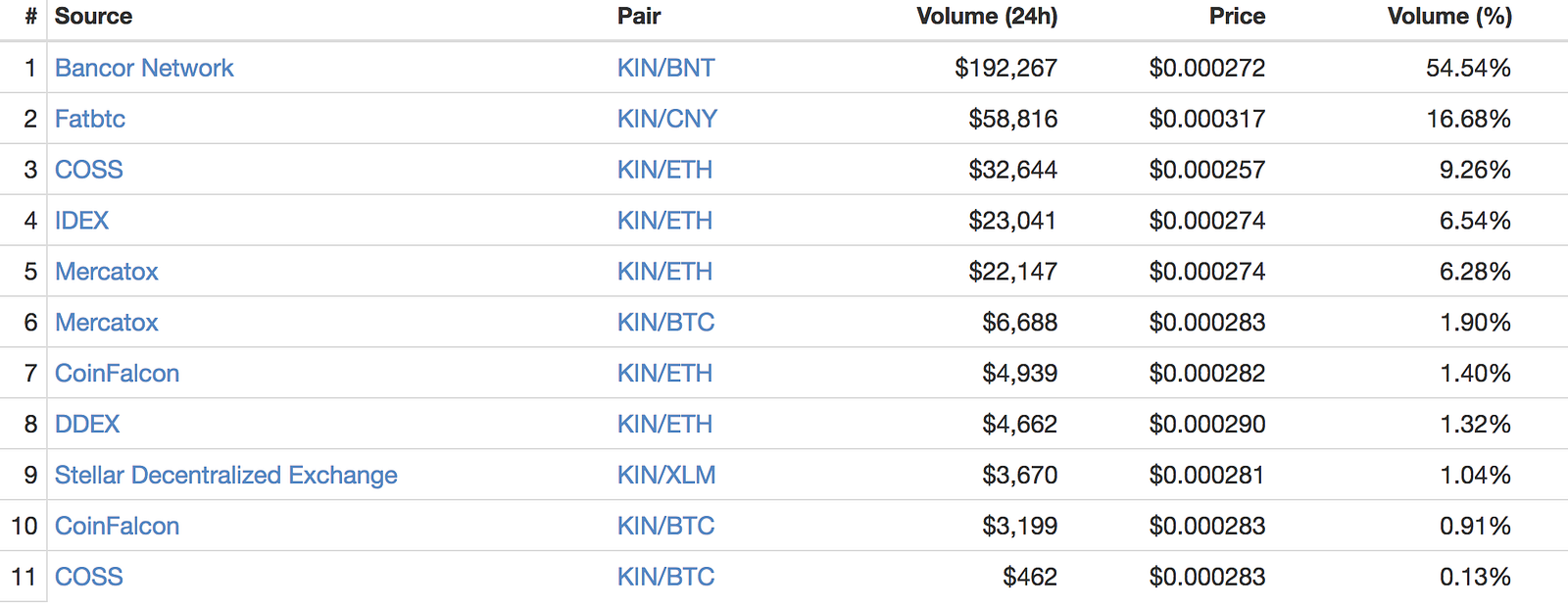Screen dimensions: 1568x610
Task: Open CoinFalcon link in row 7
Action: (117, 374)
